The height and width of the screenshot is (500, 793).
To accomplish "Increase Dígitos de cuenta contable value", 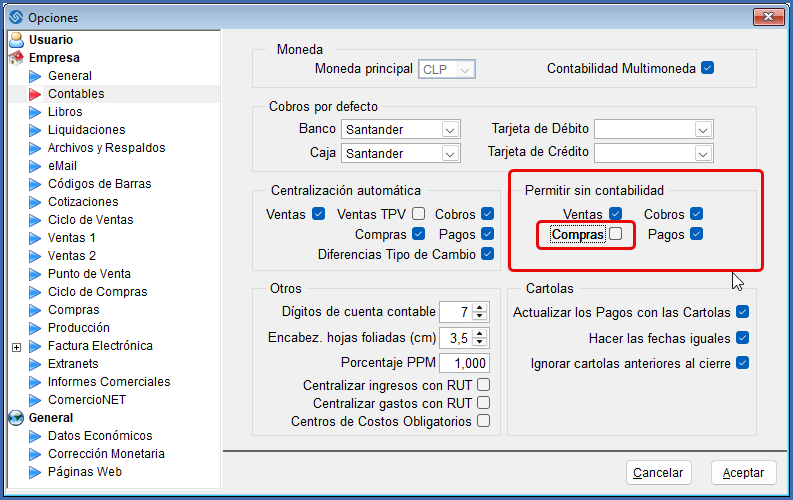I will click(479, 307).
